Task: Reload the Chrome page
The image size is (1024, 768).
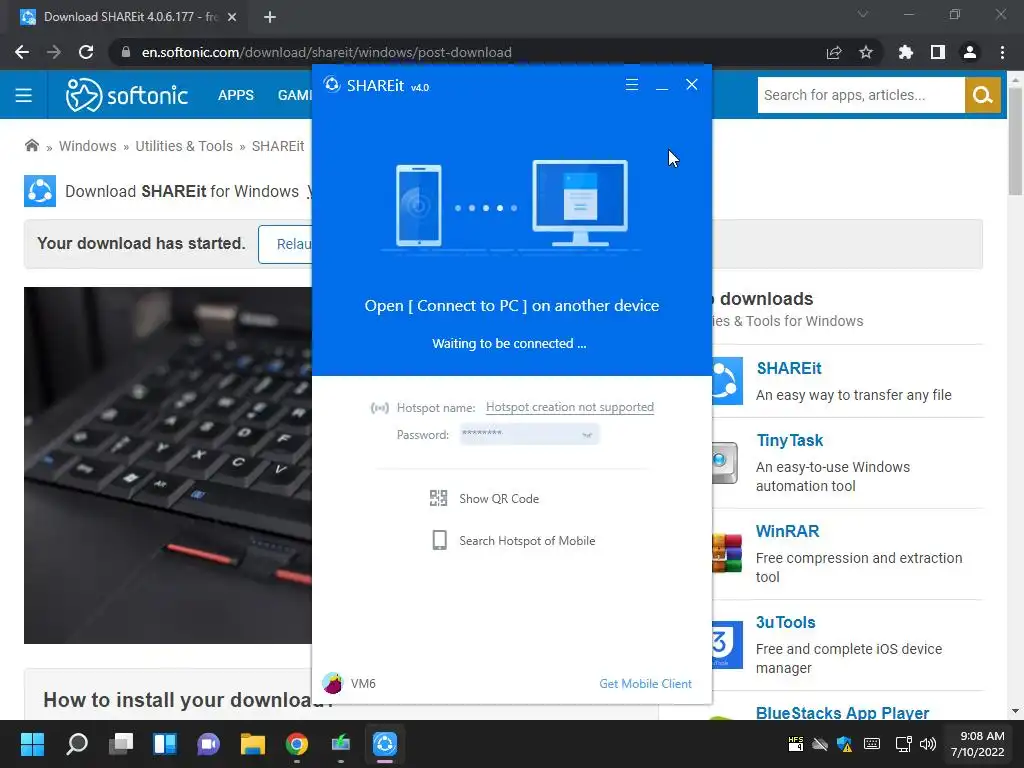Action: (86, 52)
